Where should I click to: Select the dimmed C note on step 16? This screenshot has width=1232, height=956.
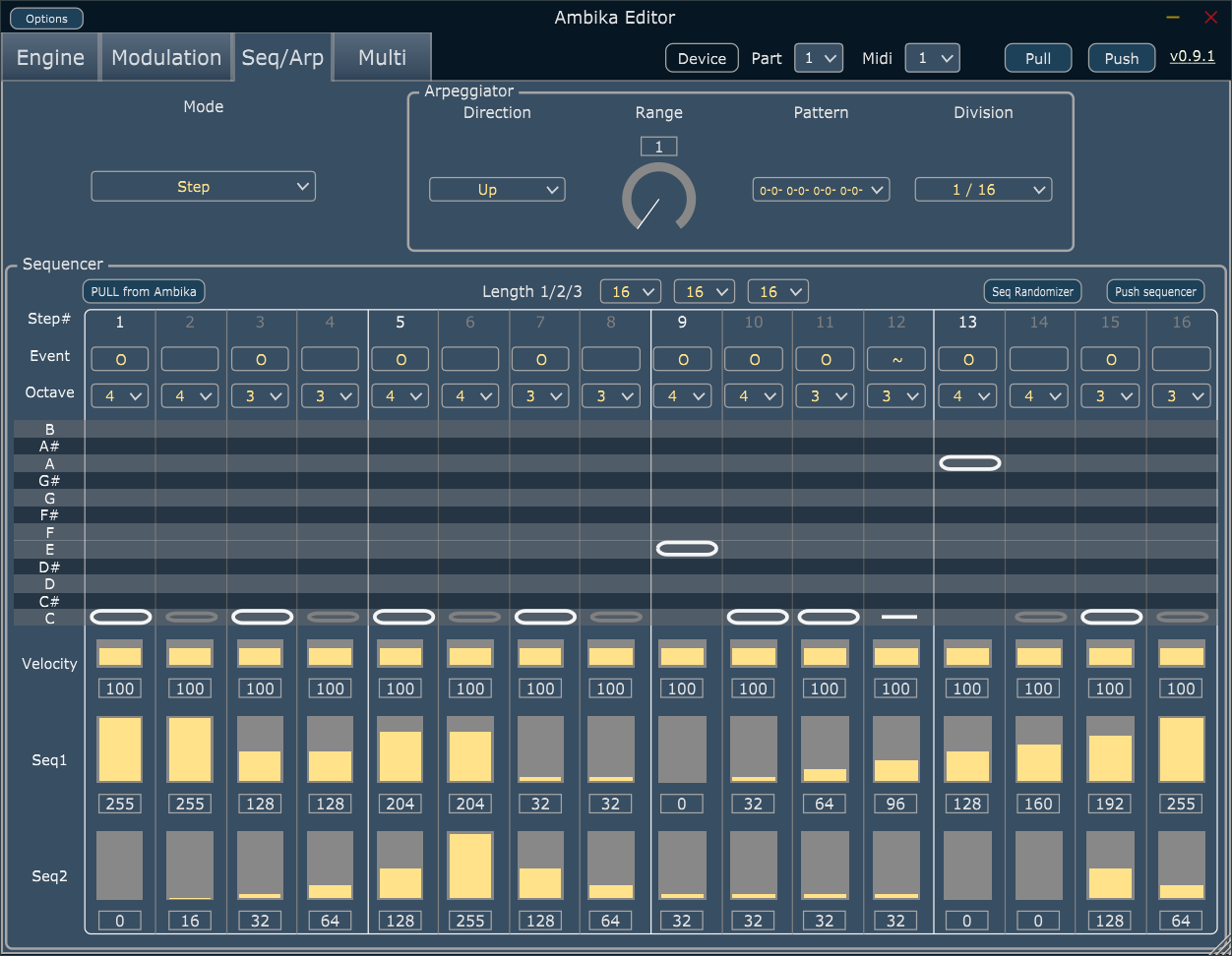[x=1182, y=617]
